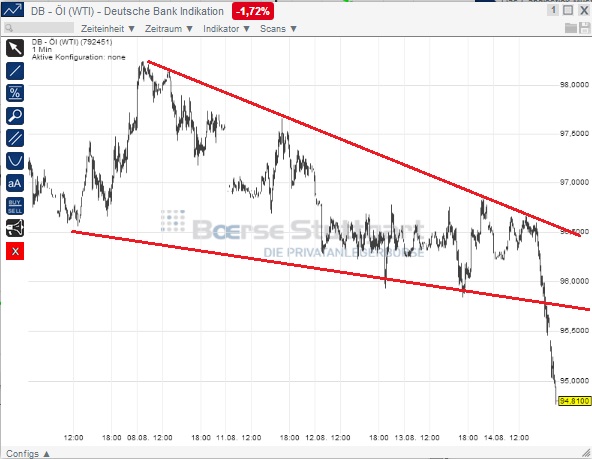Select the trend line drawing tool

(15, 71)
